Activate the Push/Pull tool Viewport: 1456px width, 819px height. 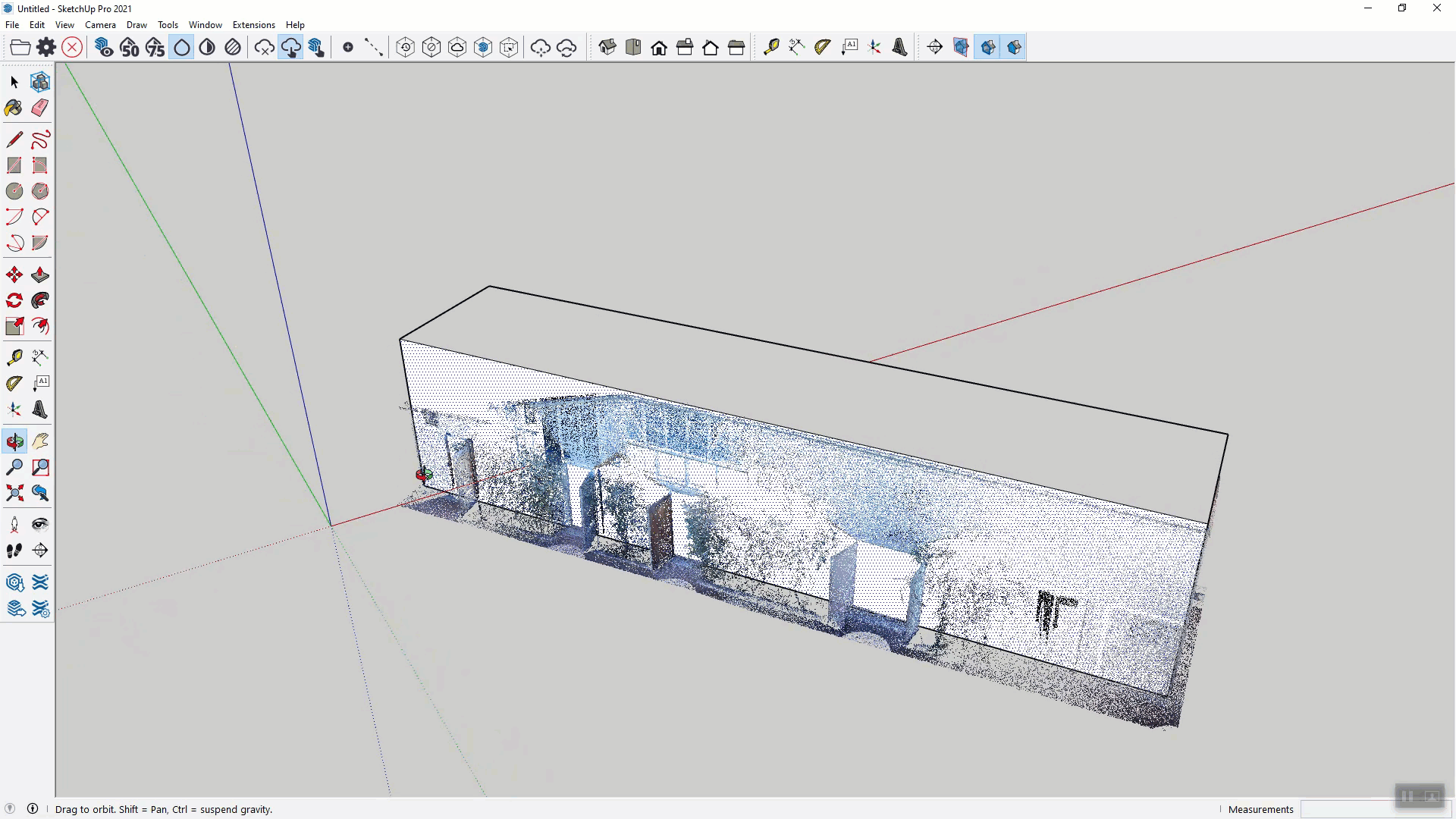[x=40, y=275]
